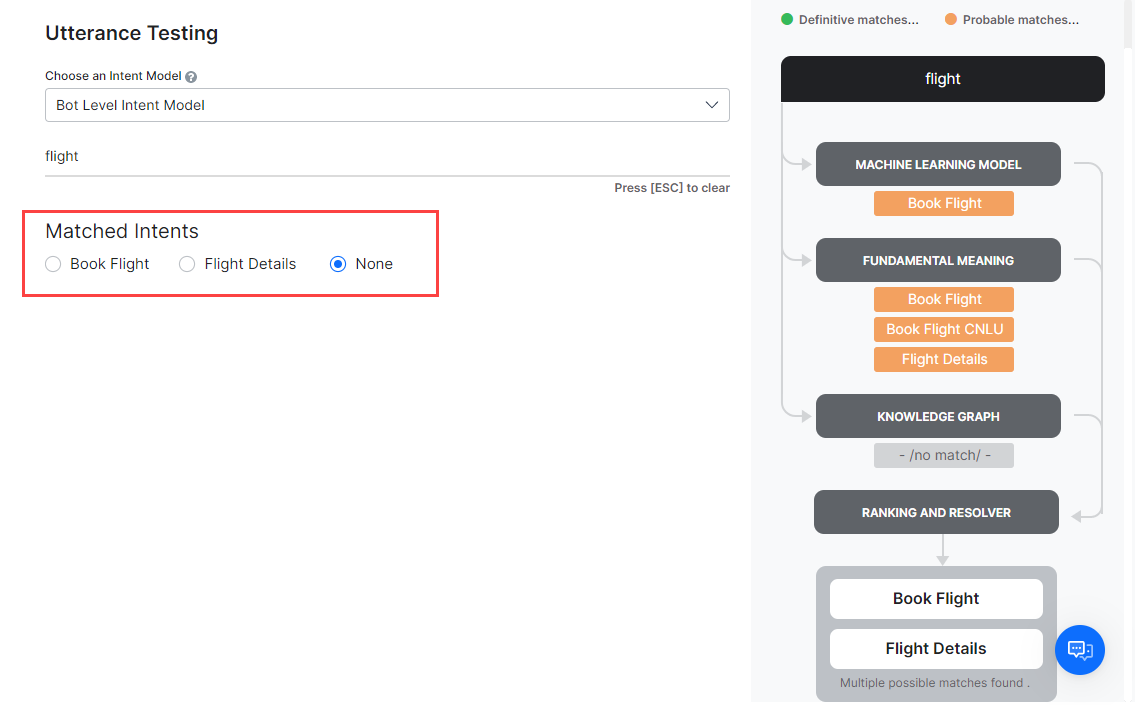Screen dimensions: 1135x705
Task: Expand the Knowledge Graph node
Action: coord(938,416)
